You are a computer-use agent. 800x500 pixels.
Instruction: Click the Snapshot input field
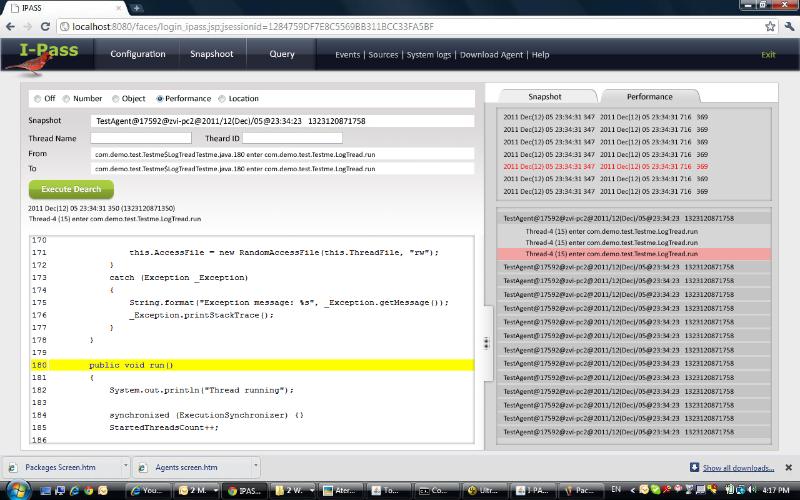282,121
